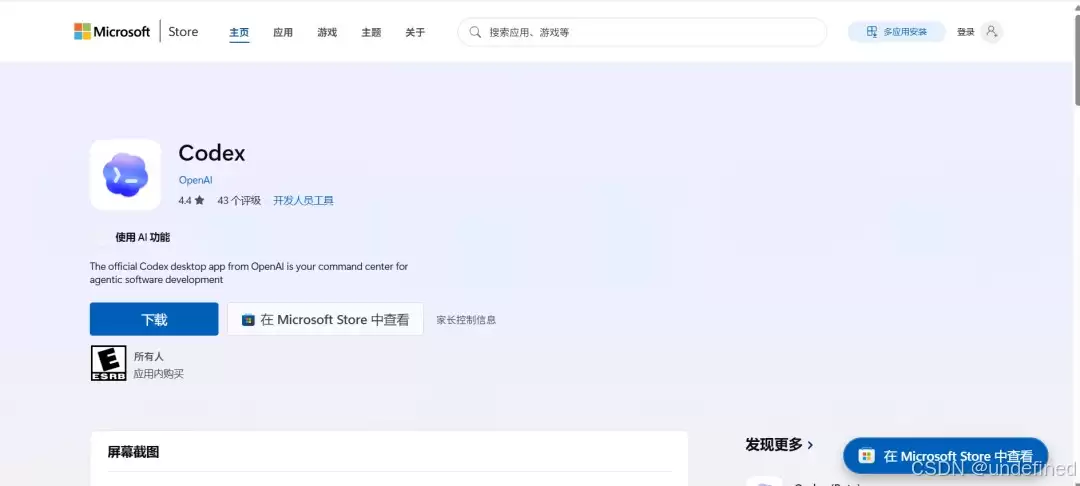Open the 开发人员工具 category link

pyautogui.click(x=304, y=200)
